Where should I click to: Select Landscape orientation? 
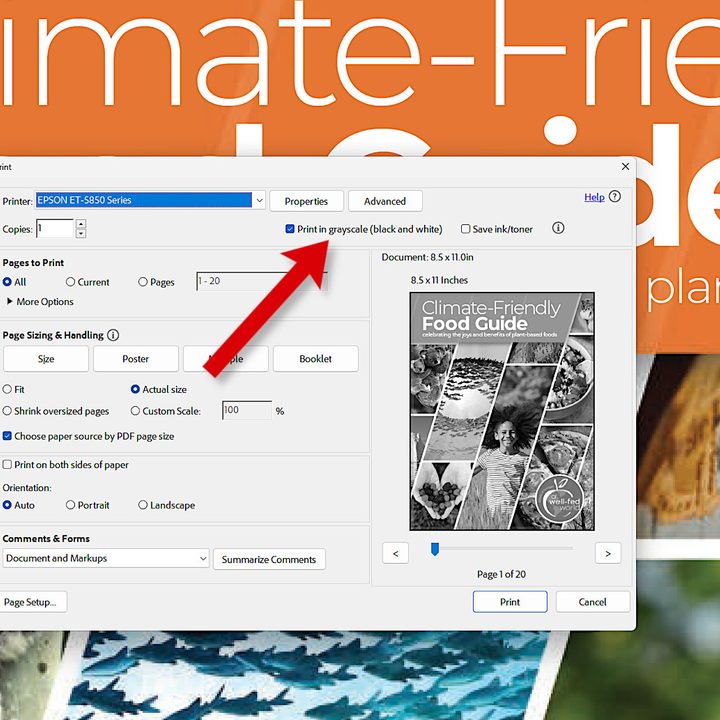pos(143,505)
